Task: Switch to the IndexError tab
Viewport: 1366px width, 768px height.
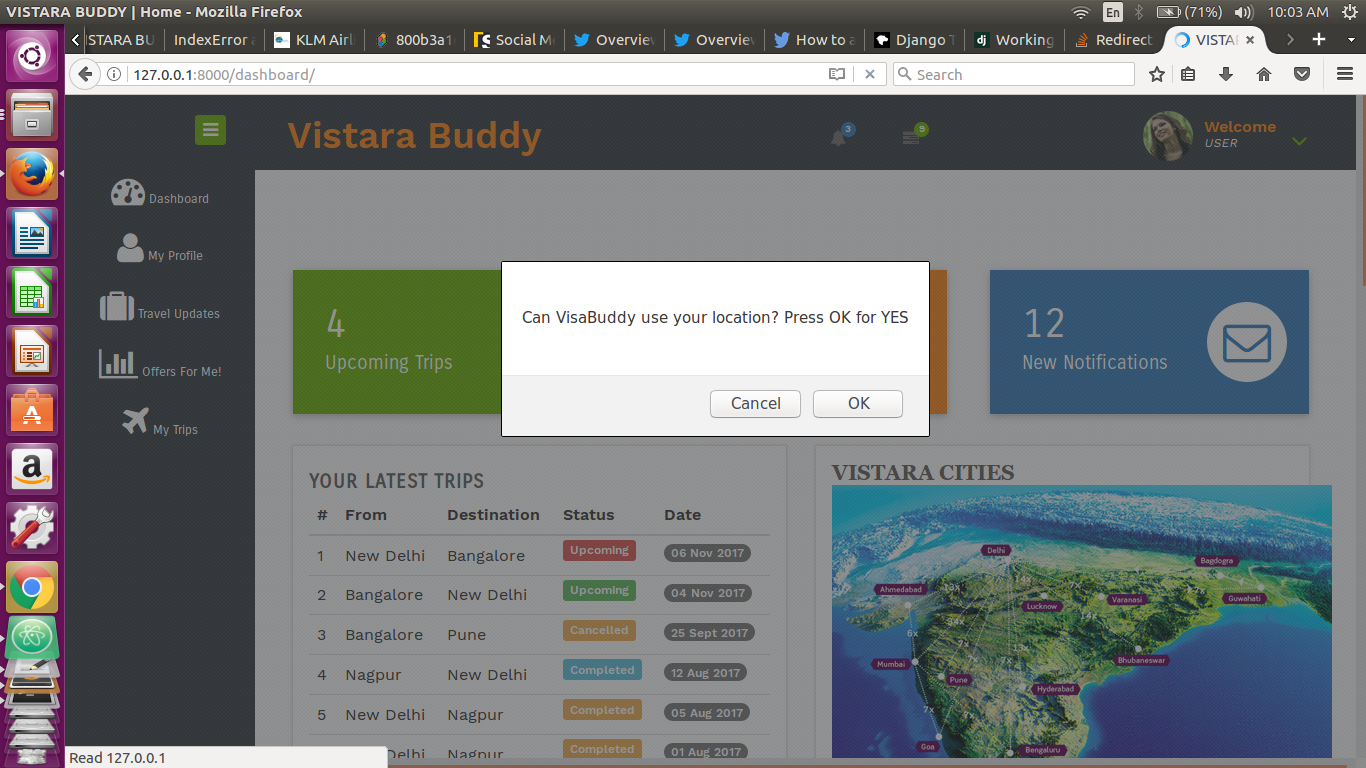Action: [213, 40]
